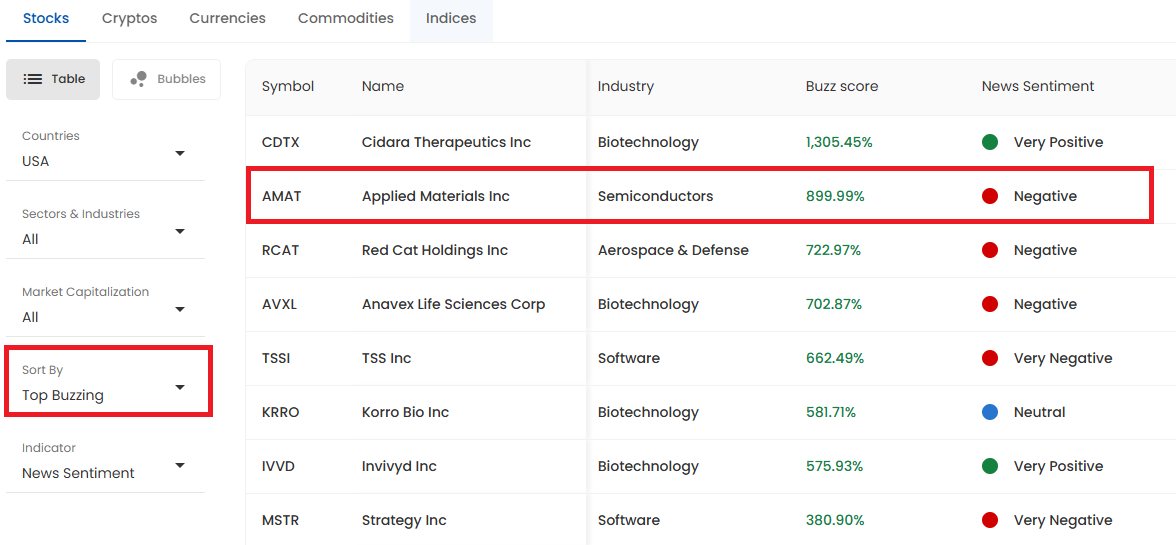Click the green sentiment dot for IVVD
The width and height of the screenshot is (1176, 545).
(990, 466)
